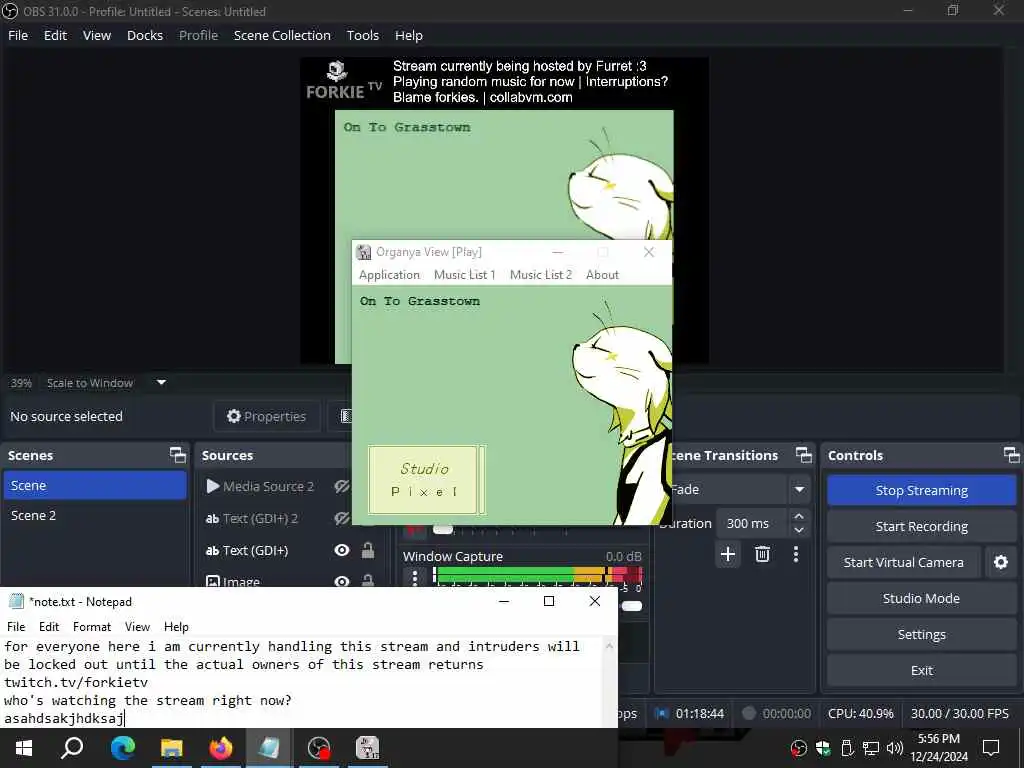Open the network tray icon
The image size is (1024, 768).
tap(871, 748)
